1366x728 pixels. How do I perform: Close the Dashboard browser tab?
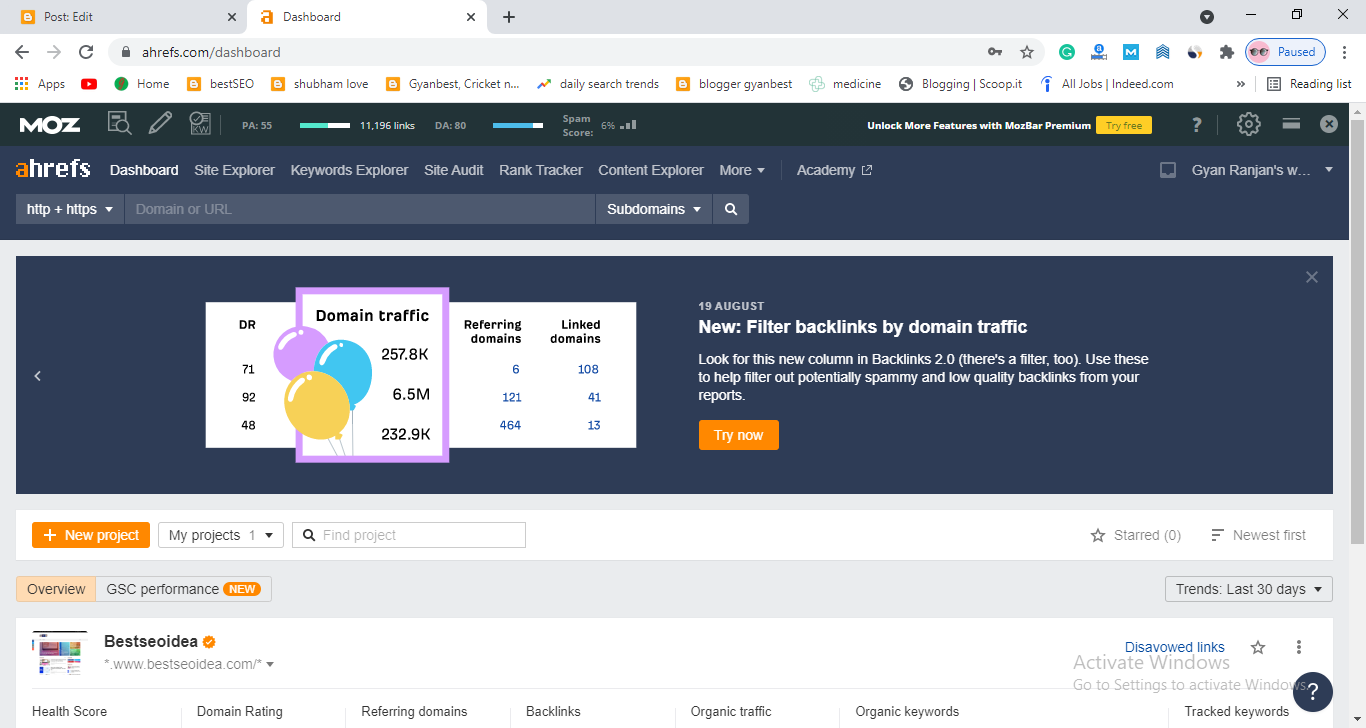[x=470, y=17]
